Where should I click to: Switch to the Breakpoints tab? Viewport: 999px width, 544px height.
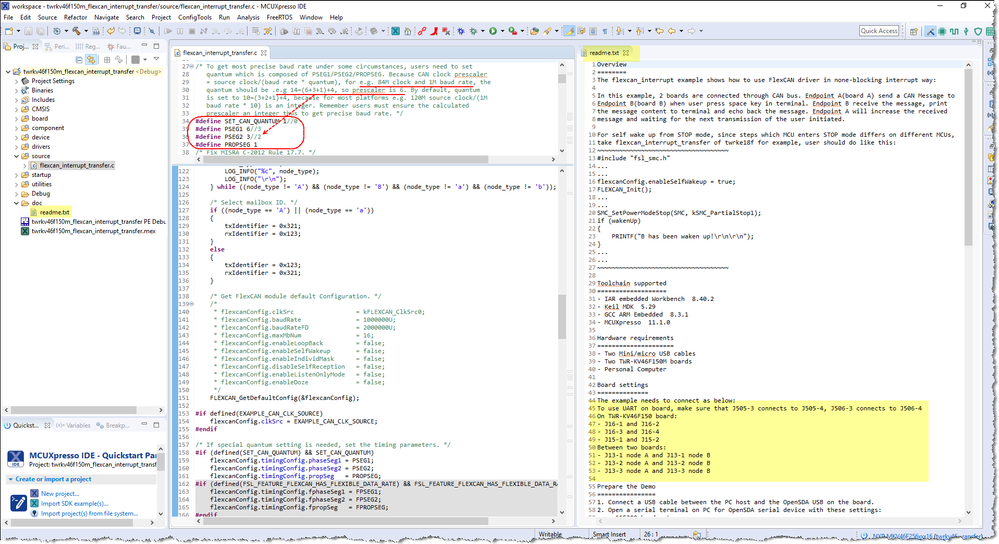tap(113, 425)
